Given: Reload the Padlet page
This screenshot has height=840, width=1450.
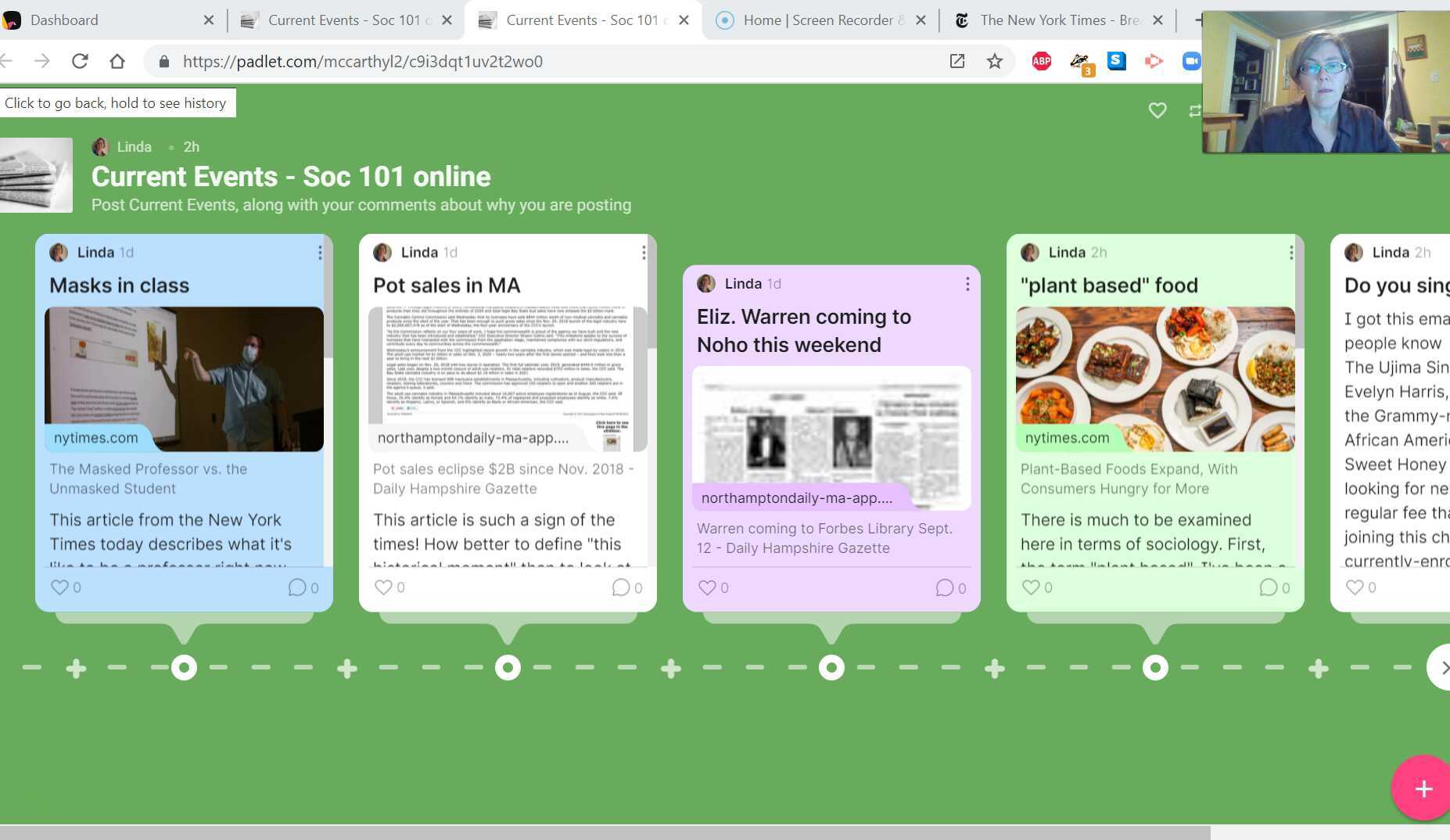Looking at the screenshot, I should click(x=81, y=61).
